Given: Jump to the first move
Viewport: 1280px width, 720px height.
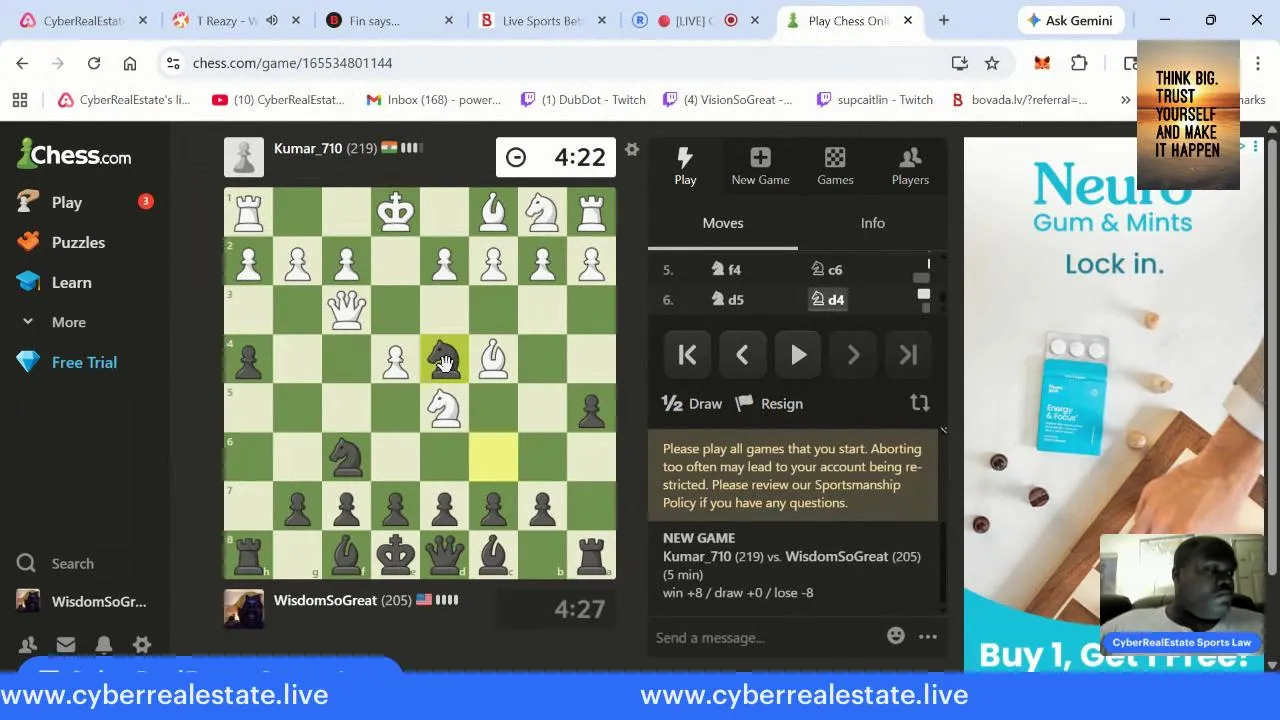Looking at the screenshot, I should click(688, 355).
